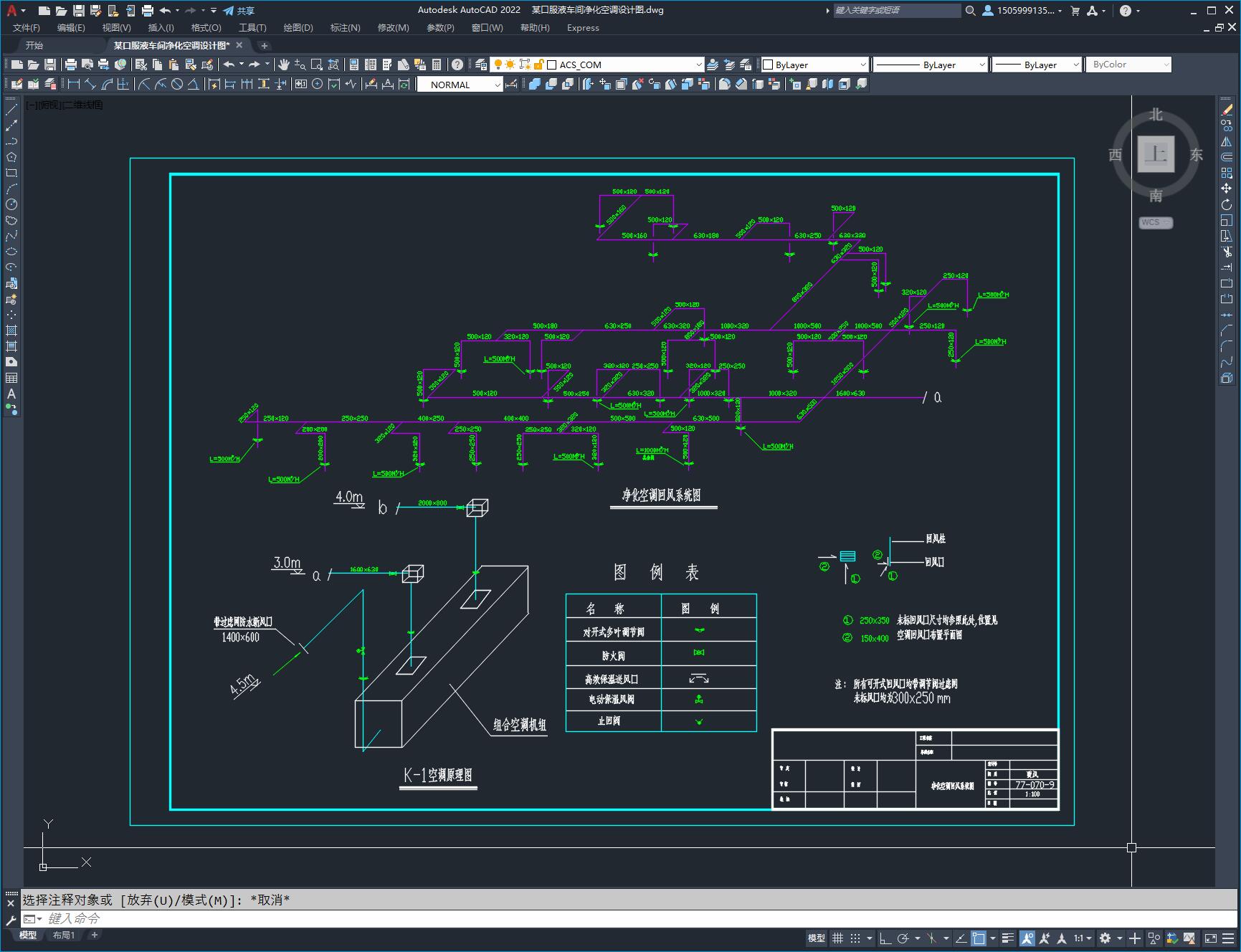Click the status bar customization menu icon
This screenshot has width=1241, height=952.
tap(1229, 938)
